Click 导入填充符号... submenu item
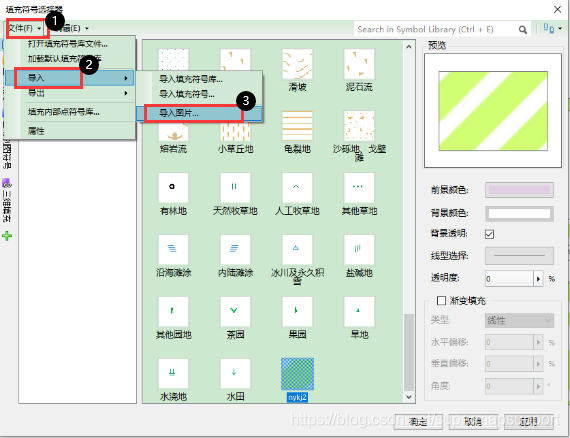Image resolution: width=570 pixels, height=438 pixels. coord(186,94)
